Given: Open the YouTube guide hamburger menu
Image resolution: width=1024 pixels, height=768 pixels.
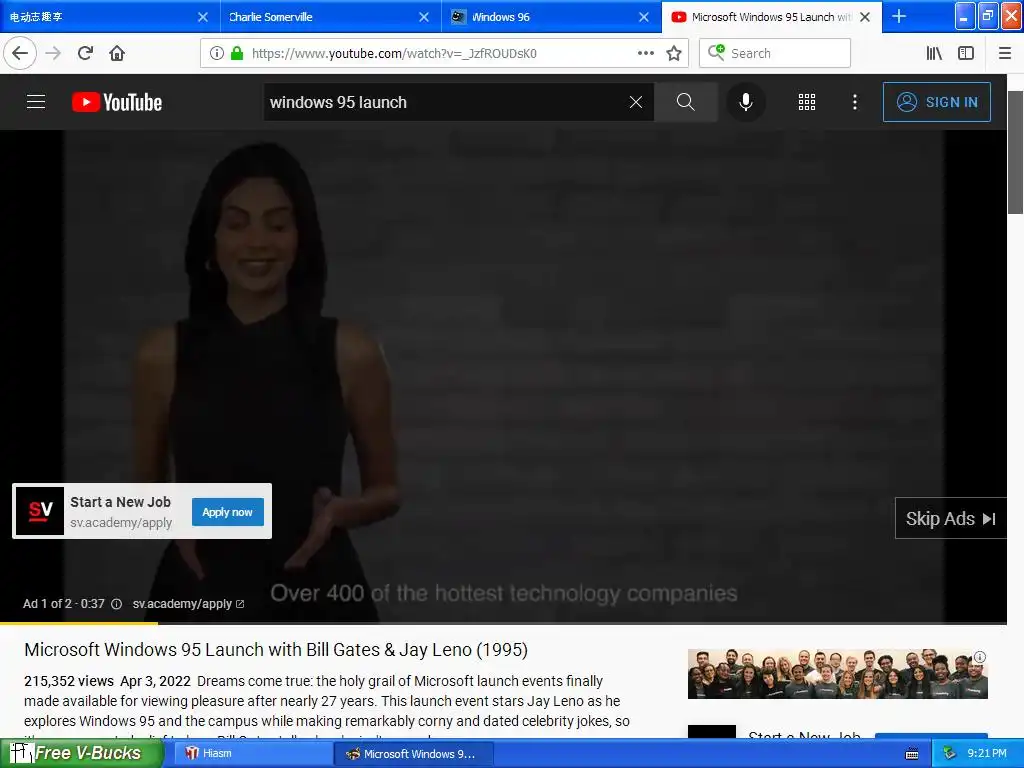Looking at the screenshot, I should (x=36, y=102).
